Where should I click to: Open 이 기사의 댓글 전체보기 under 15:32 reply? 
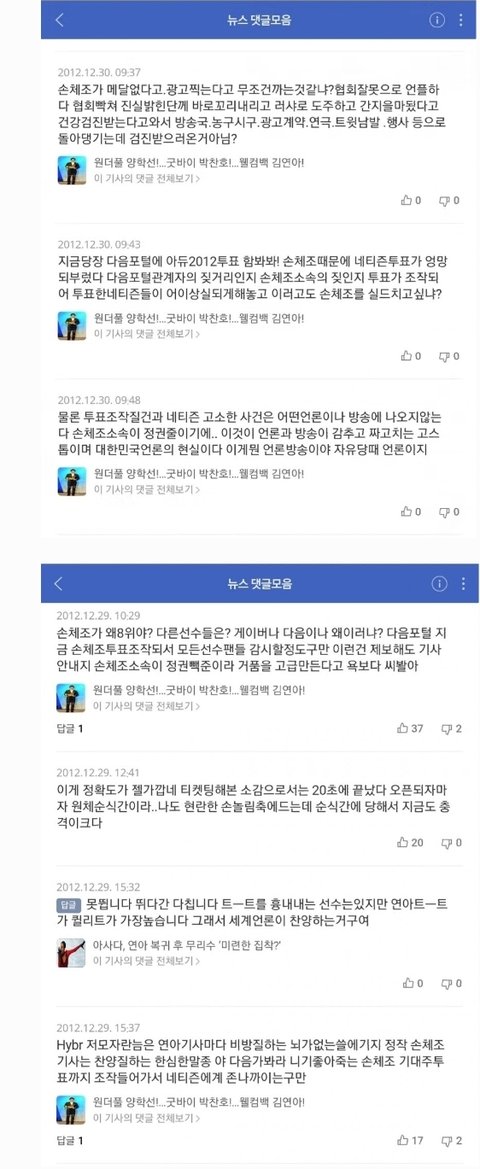pos(147,962)
